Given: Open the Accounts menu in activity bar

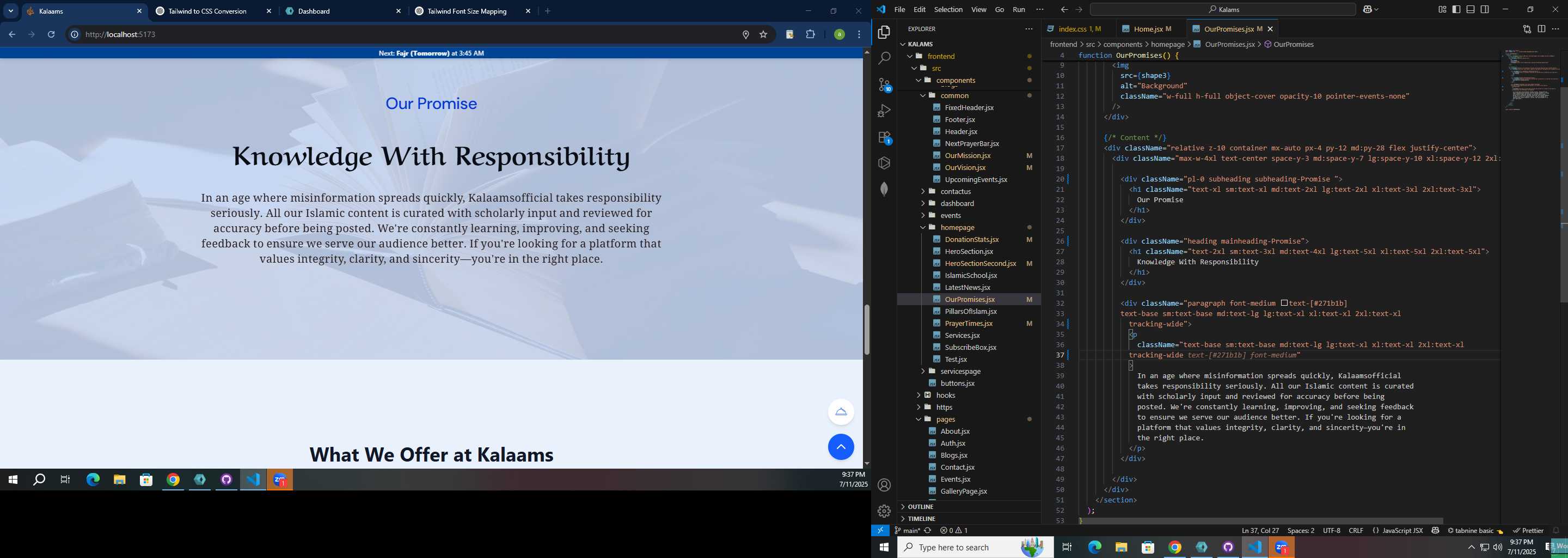Looking at the screenshot, I should click(884, 485).
